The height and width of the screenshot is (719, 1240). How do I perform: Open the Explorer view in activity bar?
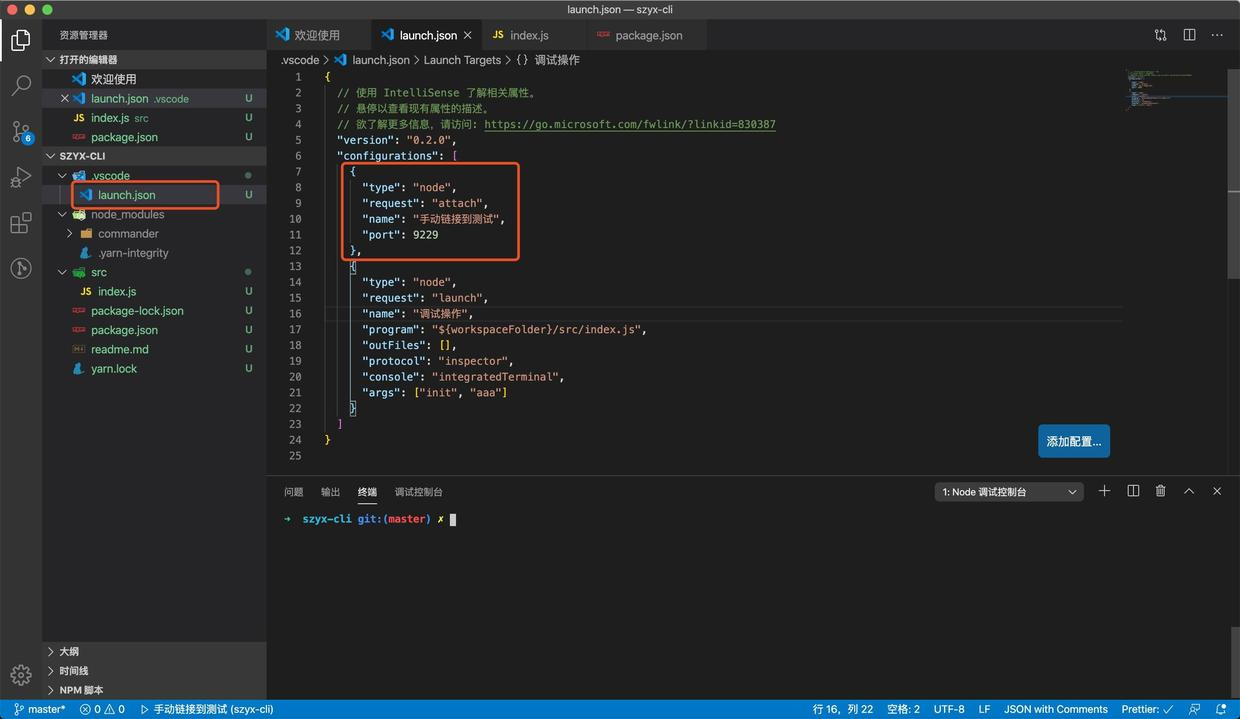tap(20, 40)
